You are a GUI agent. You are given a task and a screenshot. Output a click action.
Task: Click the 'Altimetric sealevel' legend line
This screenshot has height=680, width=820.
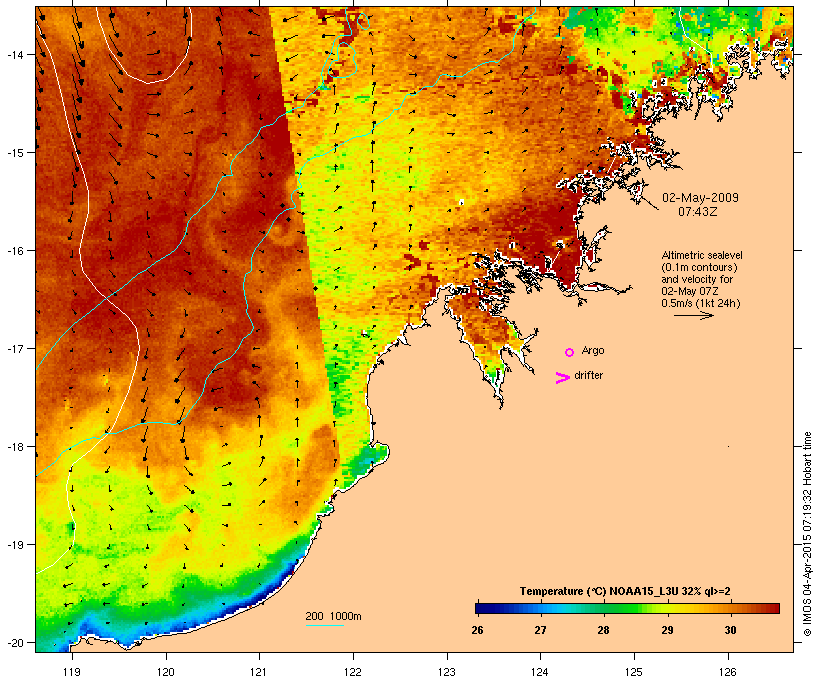point(702,255)
